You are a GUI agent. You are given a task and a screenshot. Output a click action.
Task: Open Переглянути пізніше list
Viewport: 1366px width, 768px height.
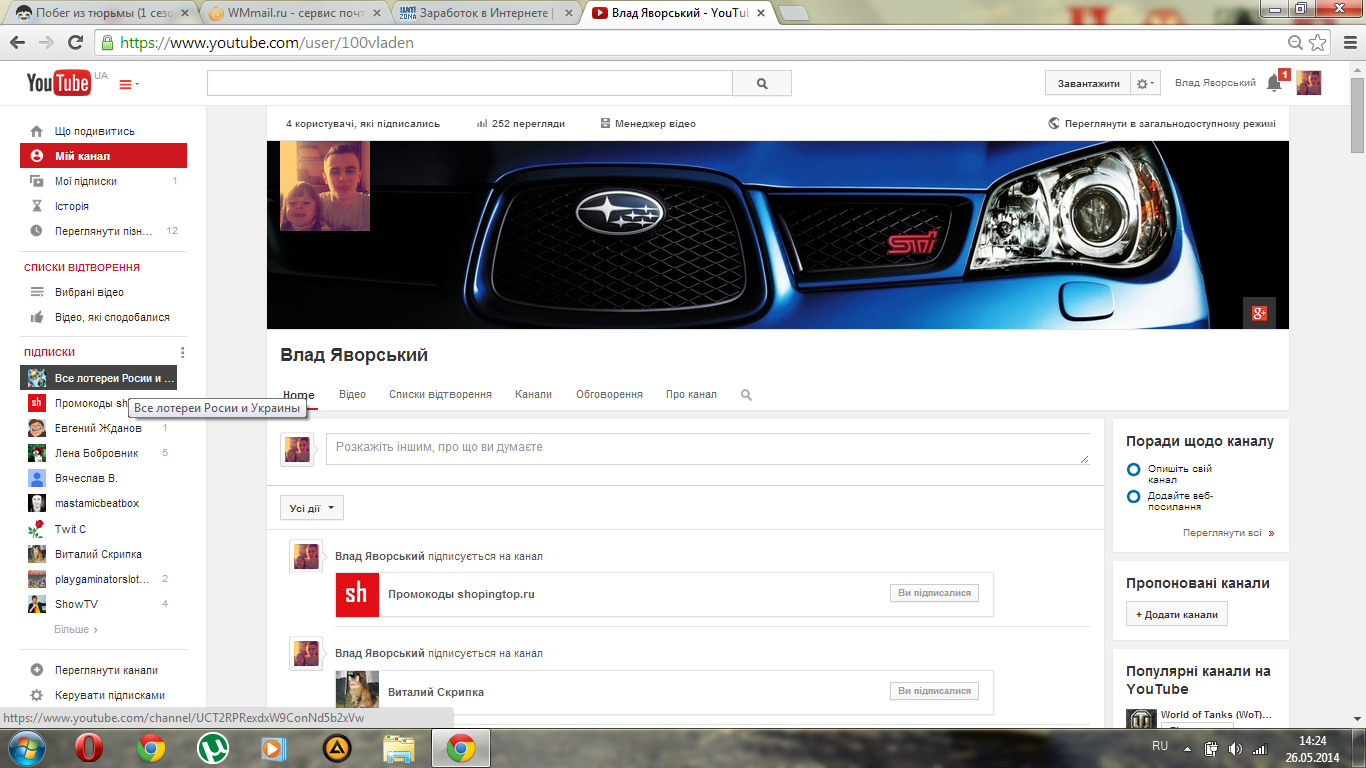(x=103, y=231)
